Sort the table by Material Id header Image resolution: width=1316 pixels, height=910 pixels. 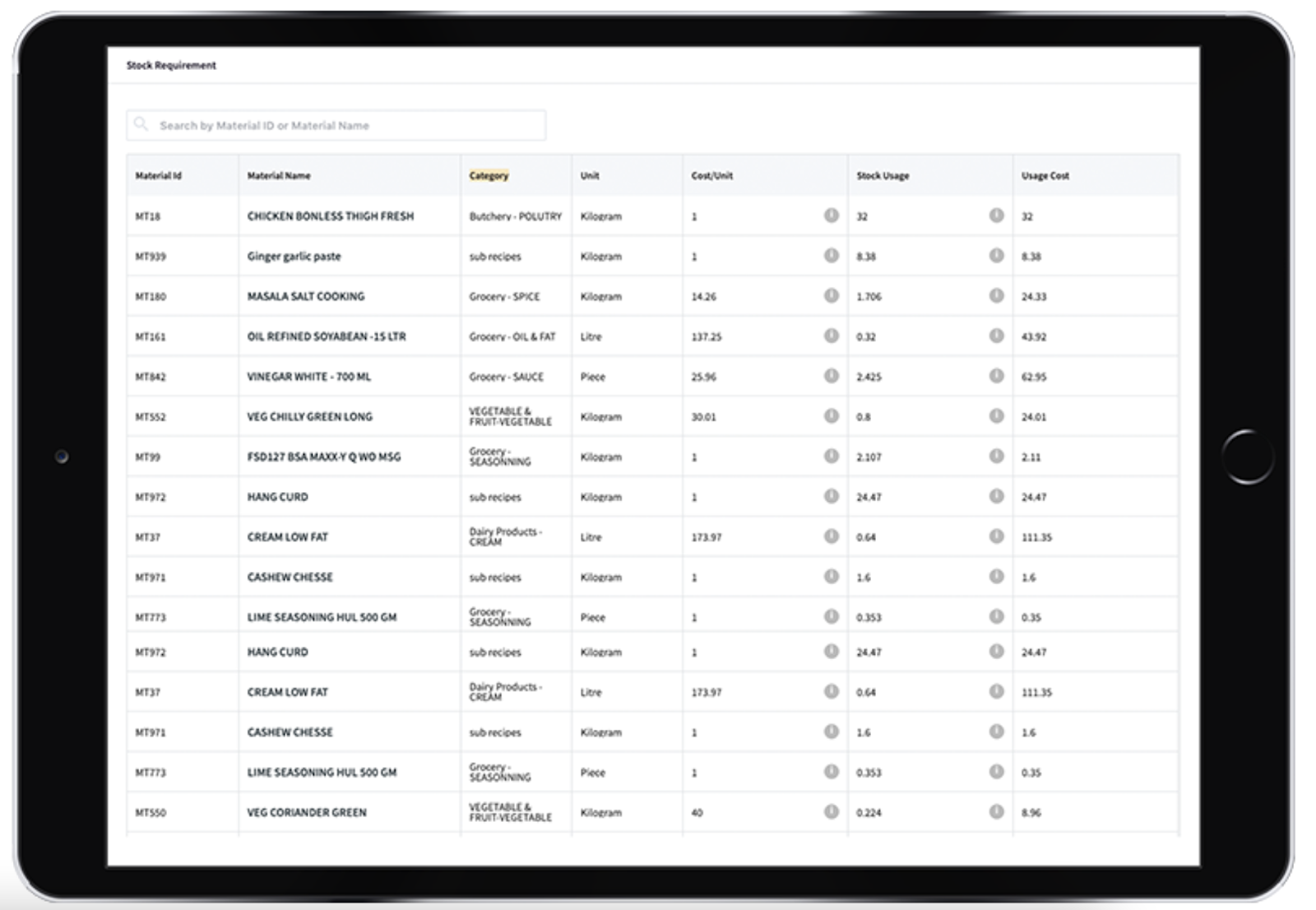[156, 175]
